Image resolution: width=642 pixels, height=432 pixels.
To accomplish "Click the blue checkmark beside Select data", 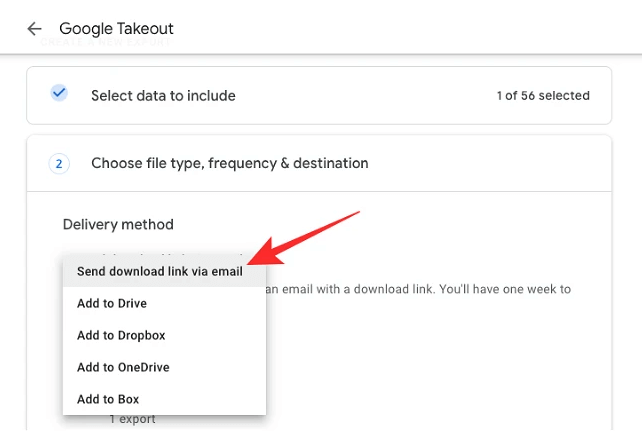I will click(59, 93).
